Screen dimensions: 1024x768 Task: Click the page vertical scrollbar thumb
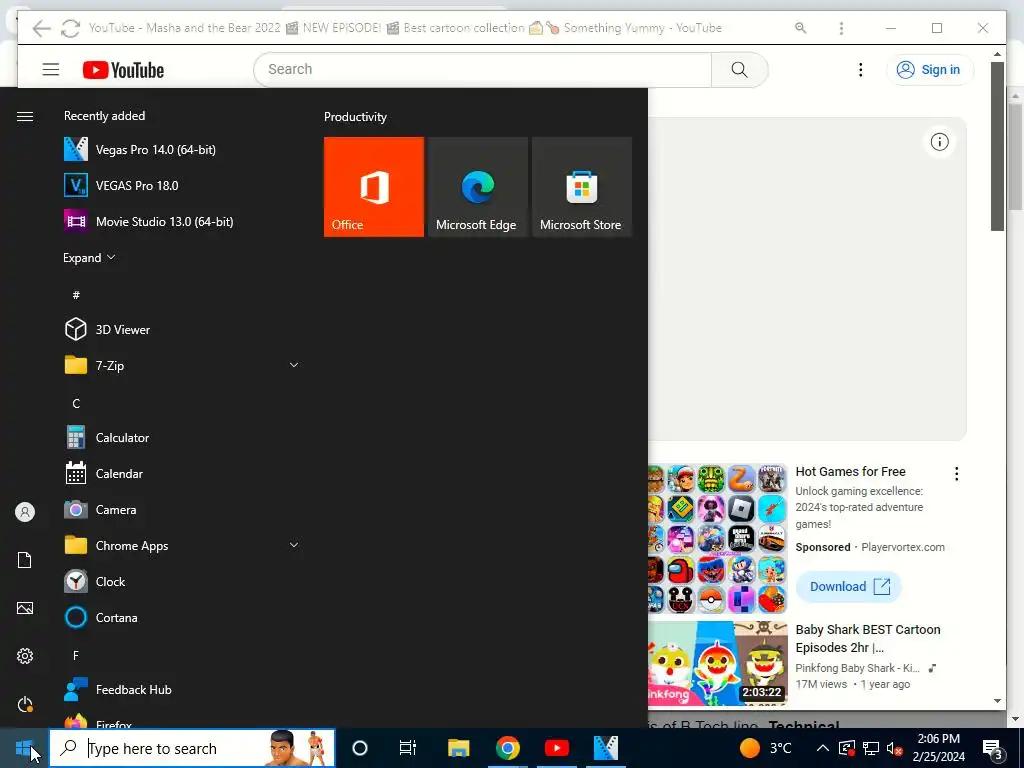pyautogui.click(x=997, y=146)
